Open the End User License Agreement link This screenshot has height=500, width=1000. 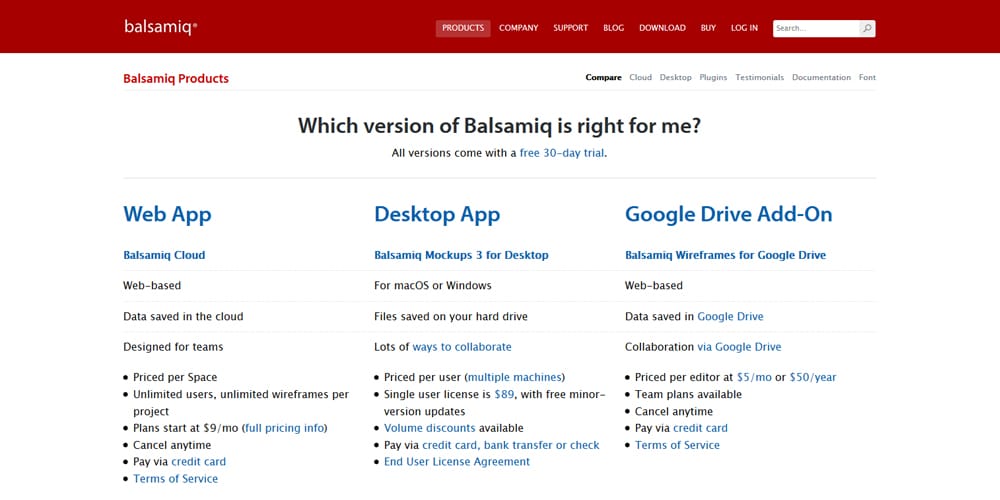pos(457,462)
